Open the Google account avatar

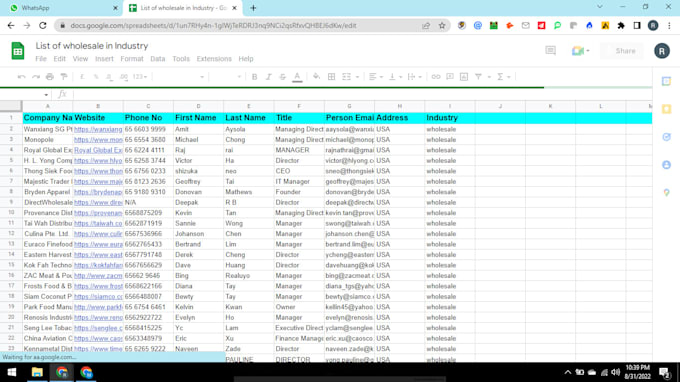[x=662, y=51]
